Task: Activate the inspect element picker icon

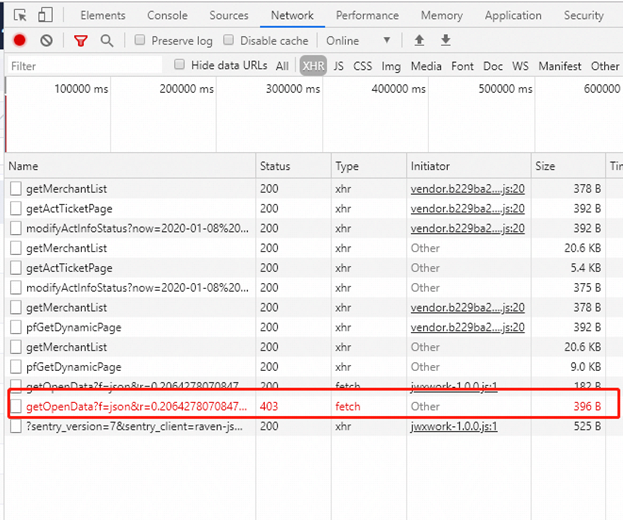Action: tap(20, 15)
